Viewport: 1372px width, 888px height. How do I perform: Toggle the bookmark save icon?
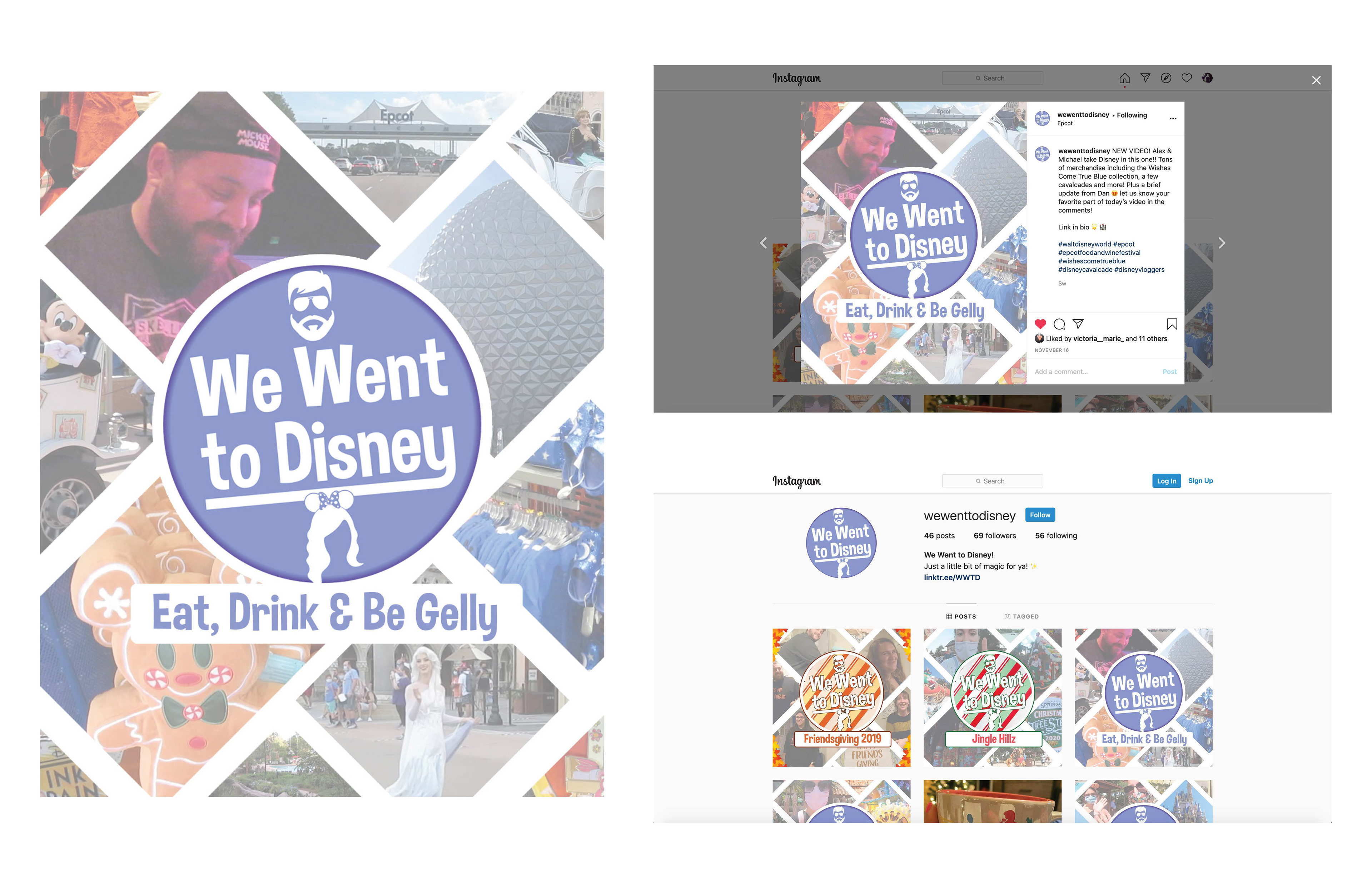[1172, 324]
